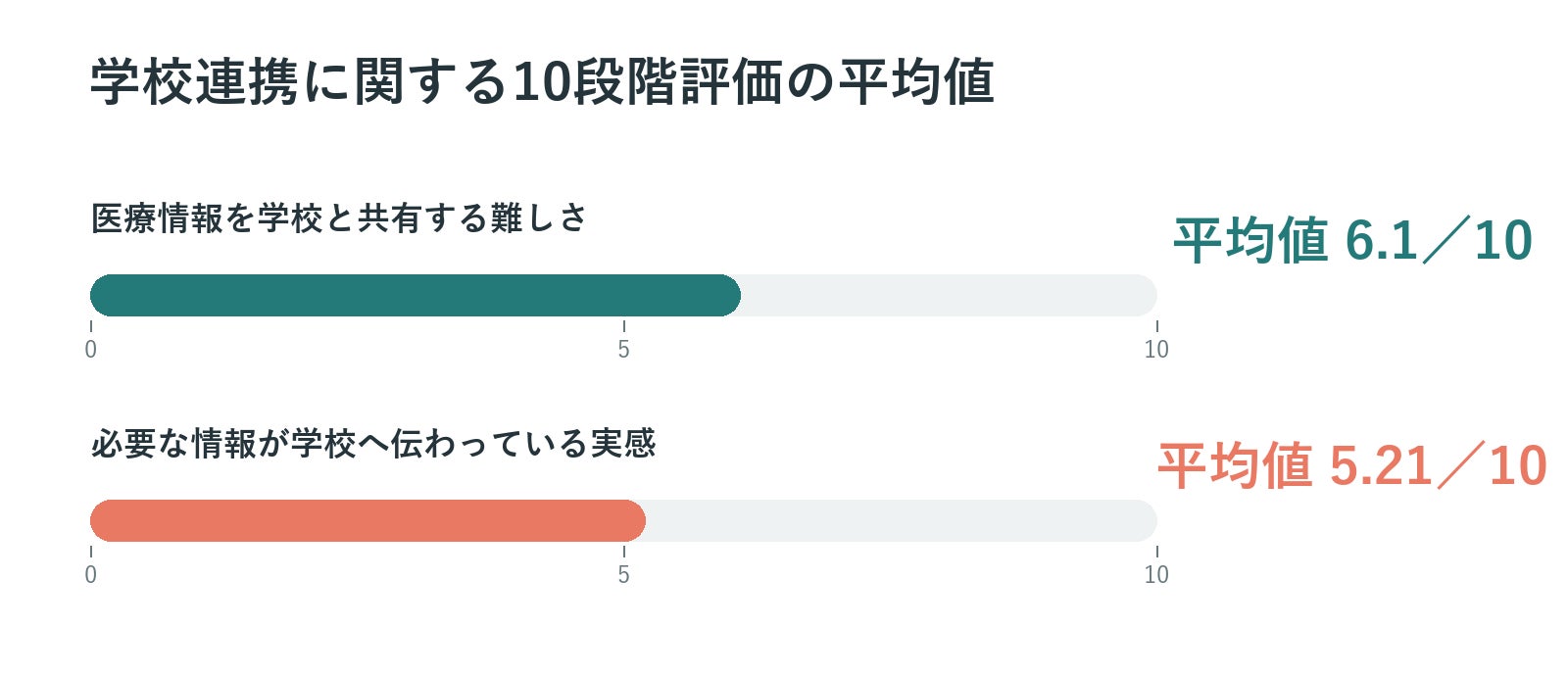Click the 10 axis label under teal bar
1568x676 pixels.
1156,350
